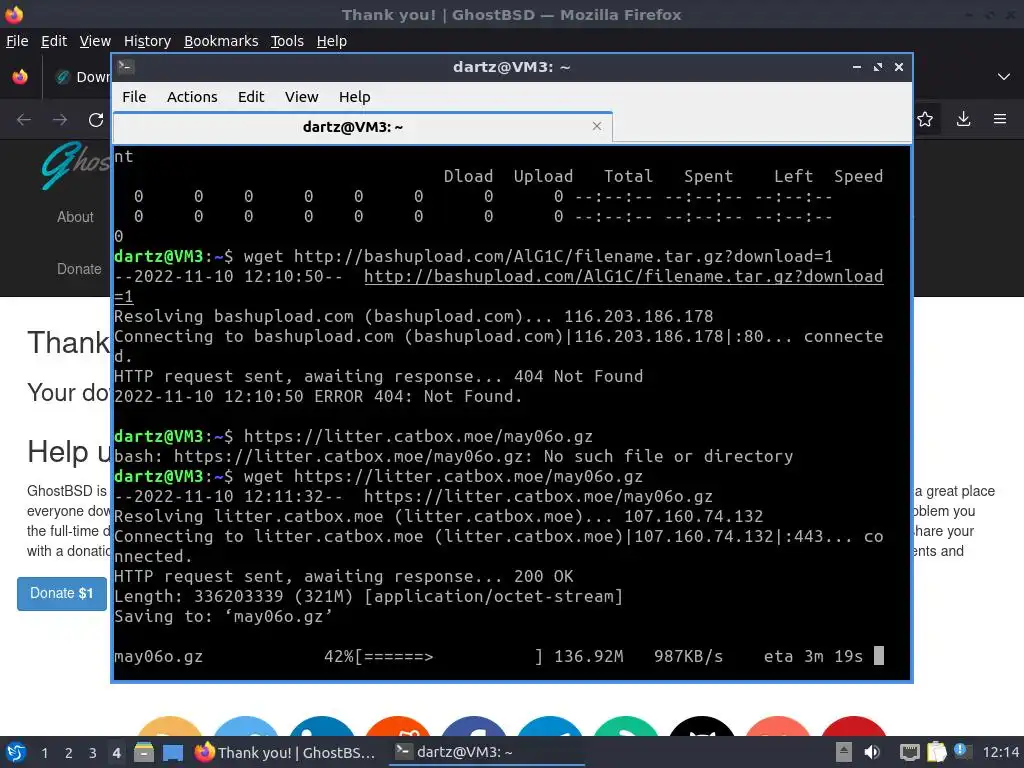Open Firefox History menu
The height and width of the screenshot is (768, 1024).
[147, 41]
